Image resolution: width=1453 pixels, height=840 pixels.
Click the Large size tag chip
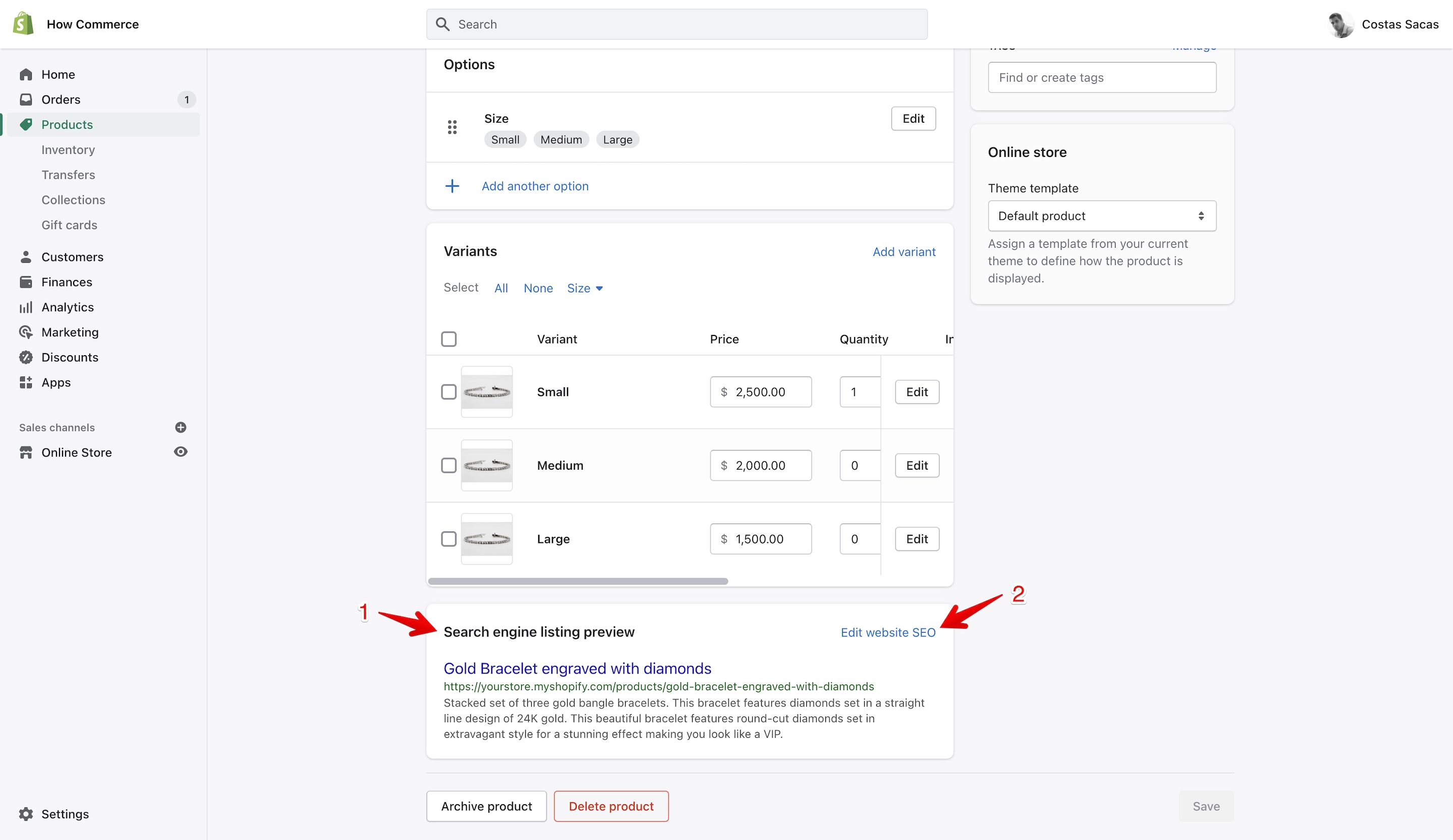[x=618, y=140]
